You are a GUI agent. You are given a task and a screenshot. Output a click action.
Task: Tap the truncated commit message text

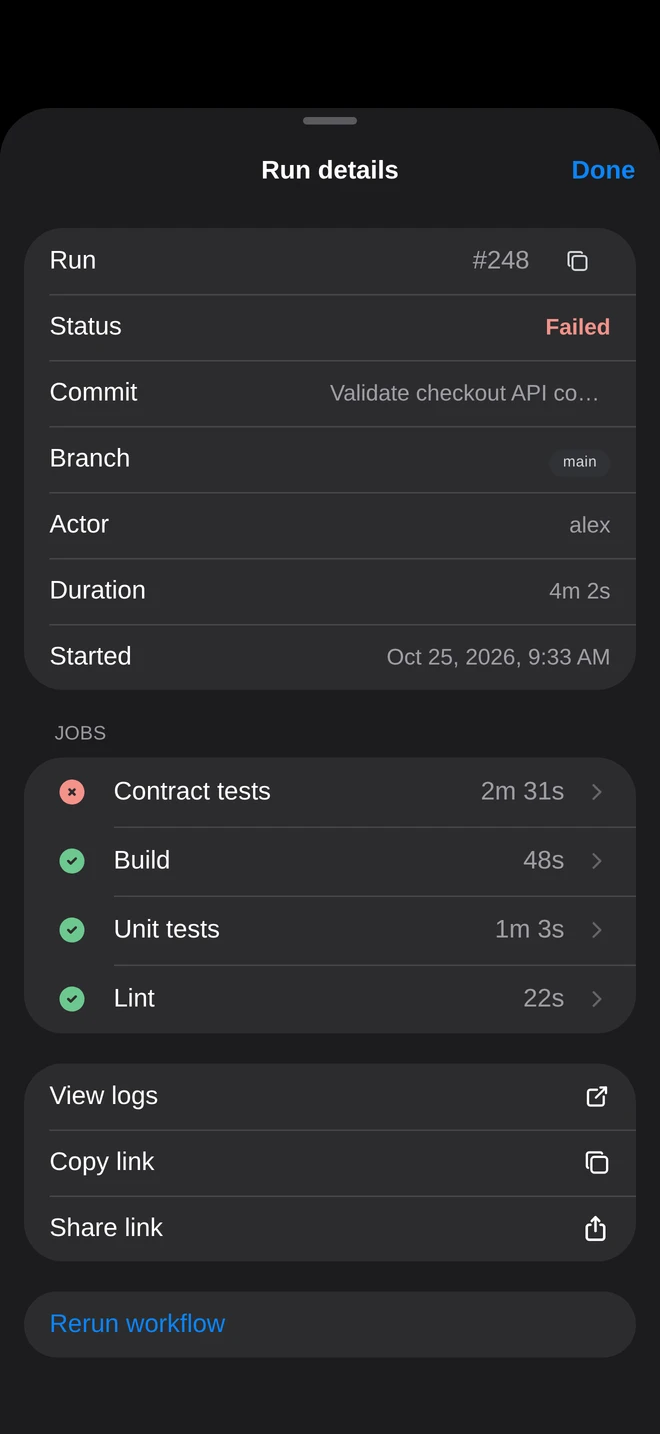coord(464,394)
